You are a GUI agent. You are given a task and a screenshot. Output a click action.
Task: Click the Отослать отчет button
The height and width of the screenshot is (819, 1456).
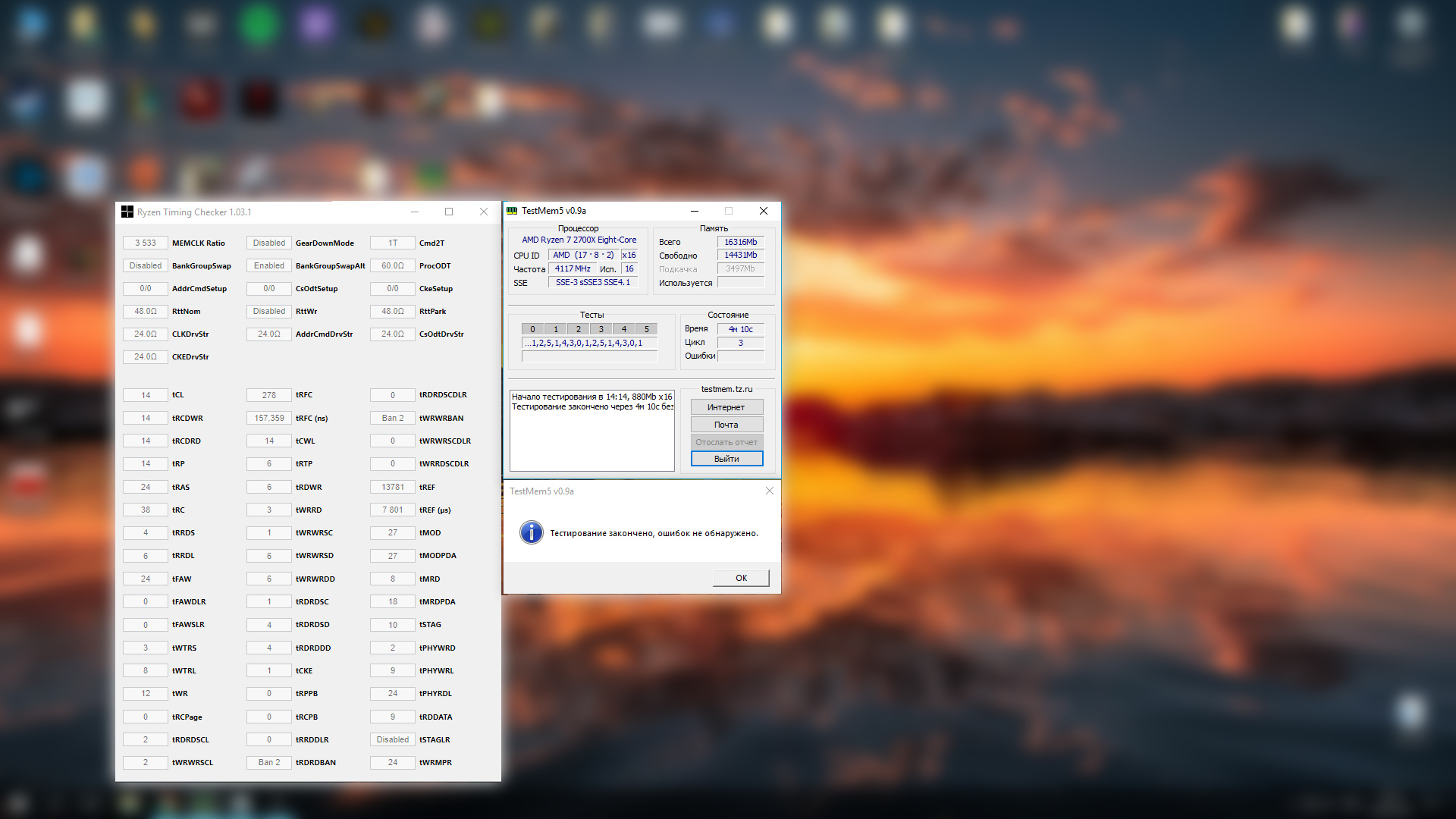tap(726, 442)
